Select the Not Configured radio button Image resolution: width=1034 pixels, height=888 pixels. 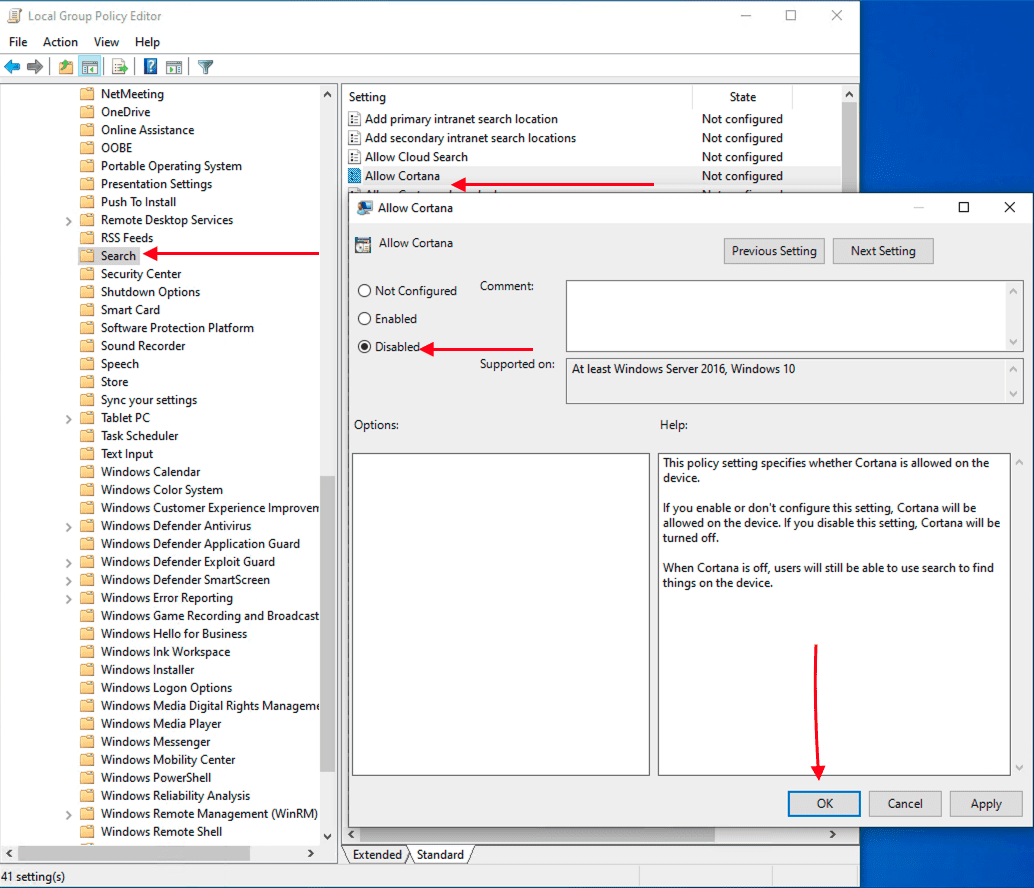point(364,291)
